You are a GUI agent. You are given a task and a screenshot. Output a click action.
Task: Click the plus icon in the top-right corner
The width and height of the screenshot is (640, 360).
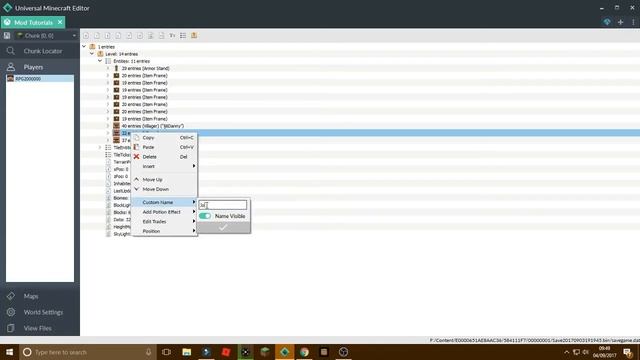click(x=620, y=22)
